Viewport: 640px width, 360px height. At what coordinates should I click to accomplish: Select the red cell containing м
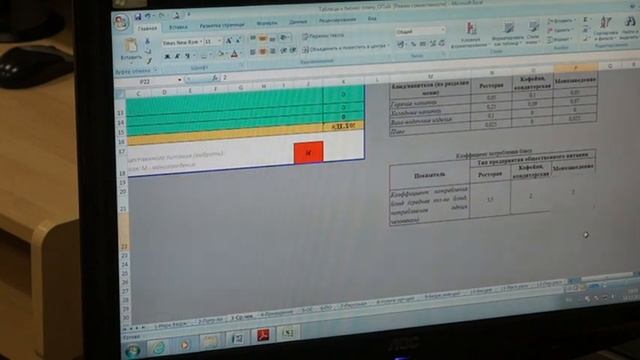[308, 153]
